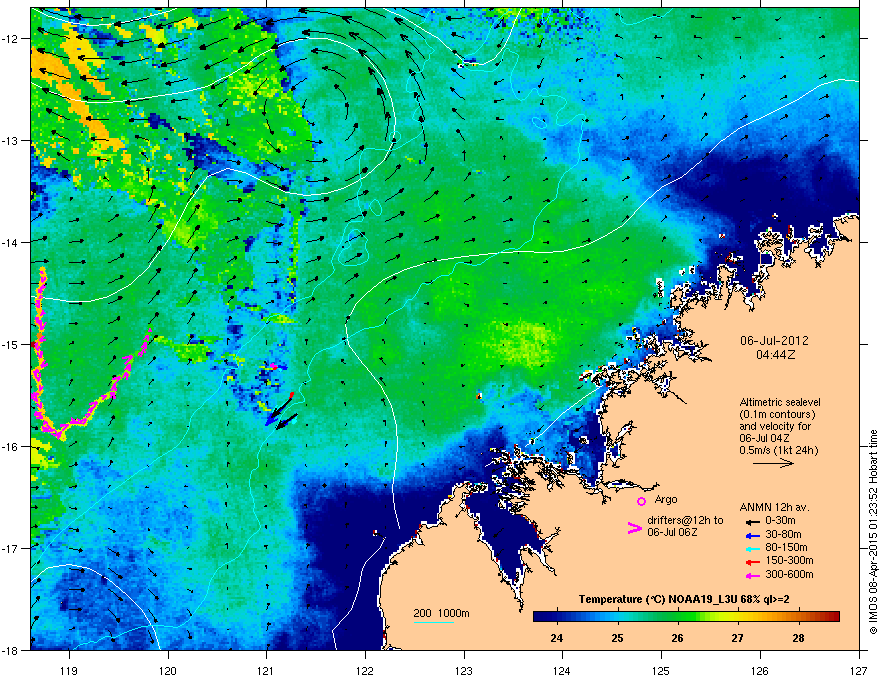Viewport: 880px width, 680px height.
Task: Click the Temperature (°C) NOAA19_L3U colorbar title
Action: point(684,600)
